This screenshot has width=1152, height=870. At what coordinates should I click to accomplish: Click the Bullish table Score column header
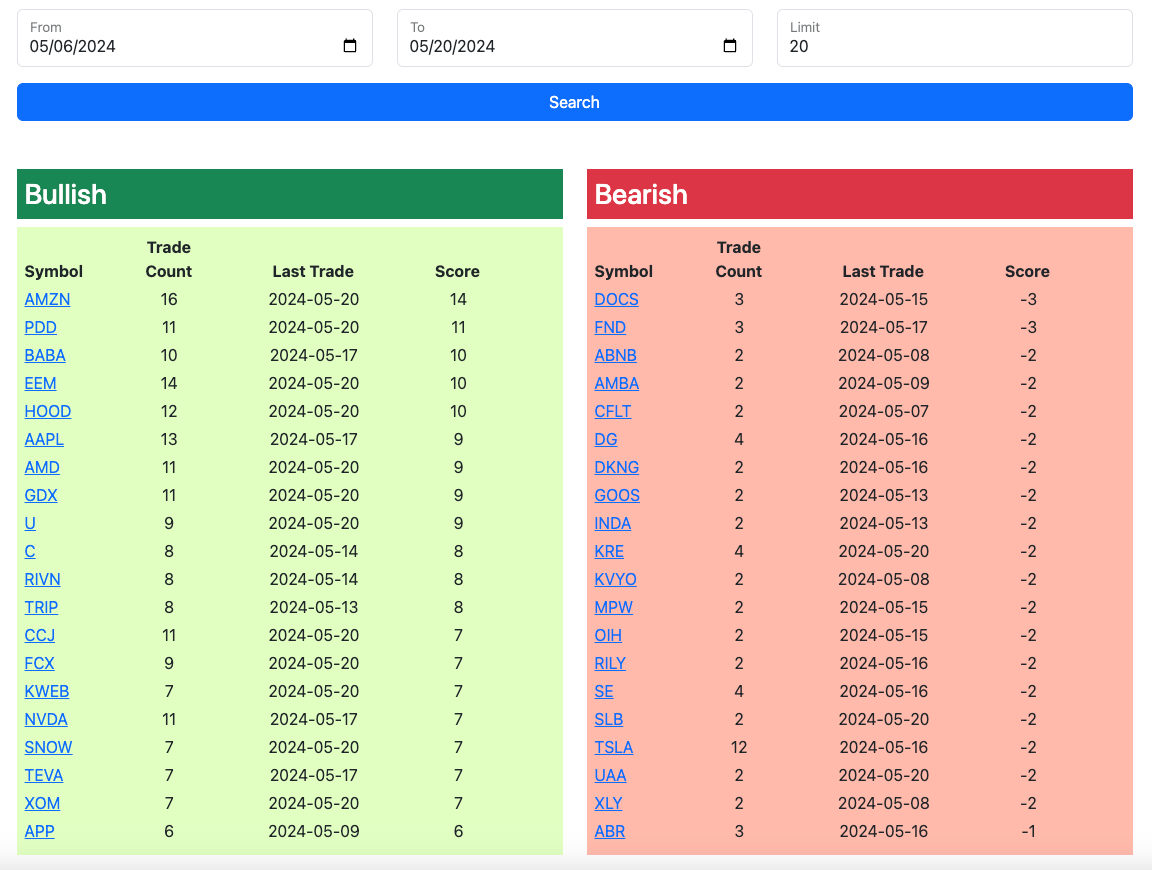457,271
